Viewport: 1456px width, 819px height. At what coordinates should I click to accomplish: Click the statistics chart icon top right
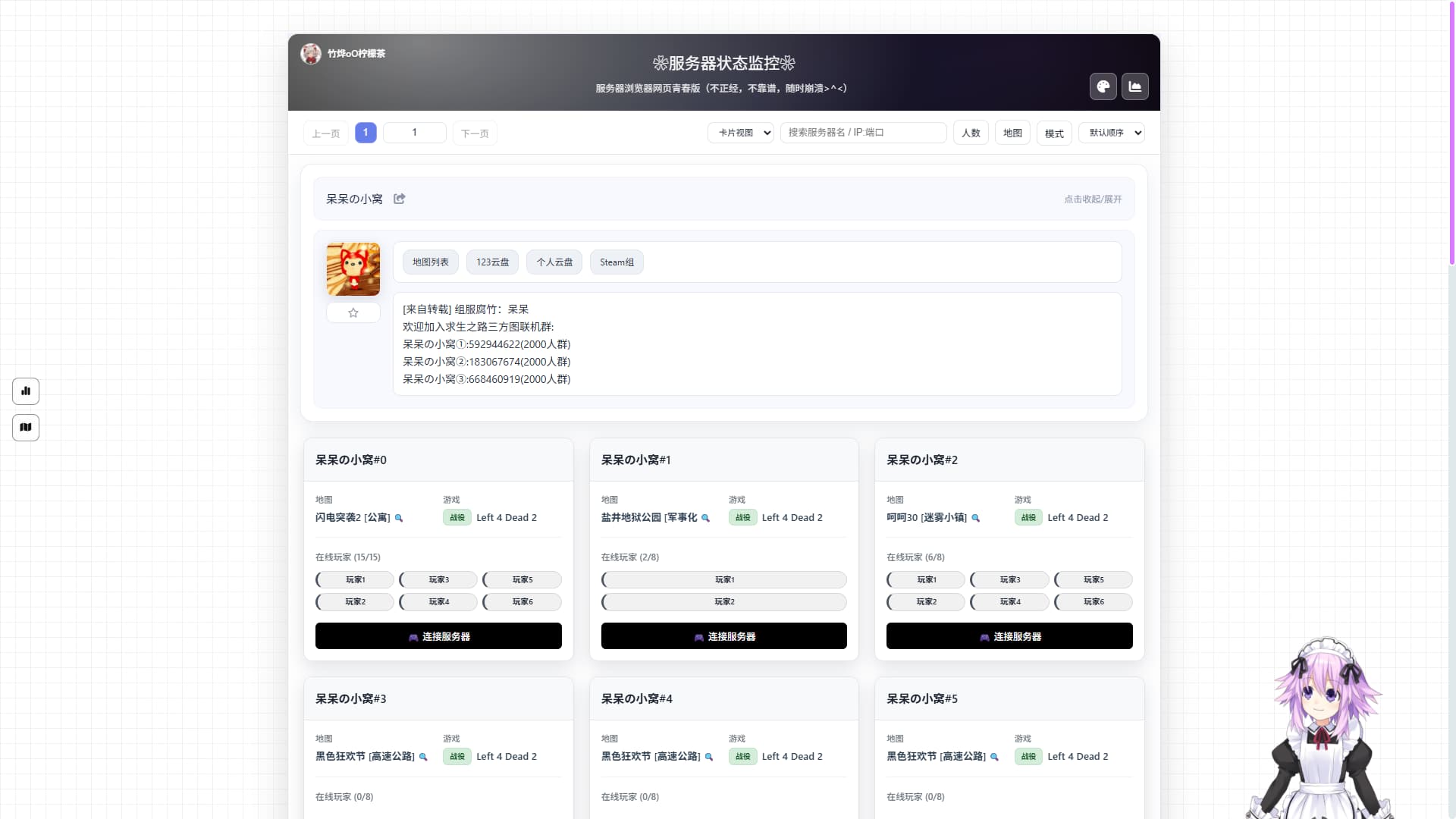[1135, 86]
